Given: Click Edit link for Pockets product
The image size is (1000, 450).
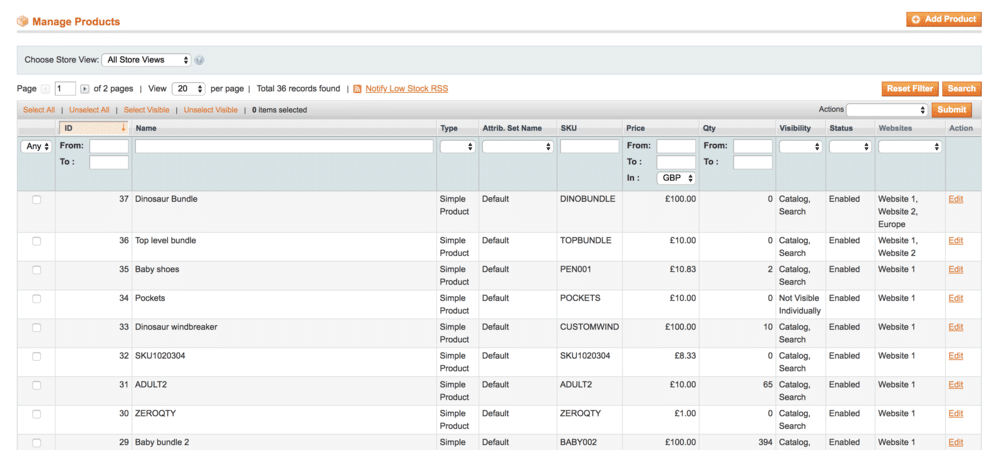Looking at the screenshot, I should tap(955, 298).
